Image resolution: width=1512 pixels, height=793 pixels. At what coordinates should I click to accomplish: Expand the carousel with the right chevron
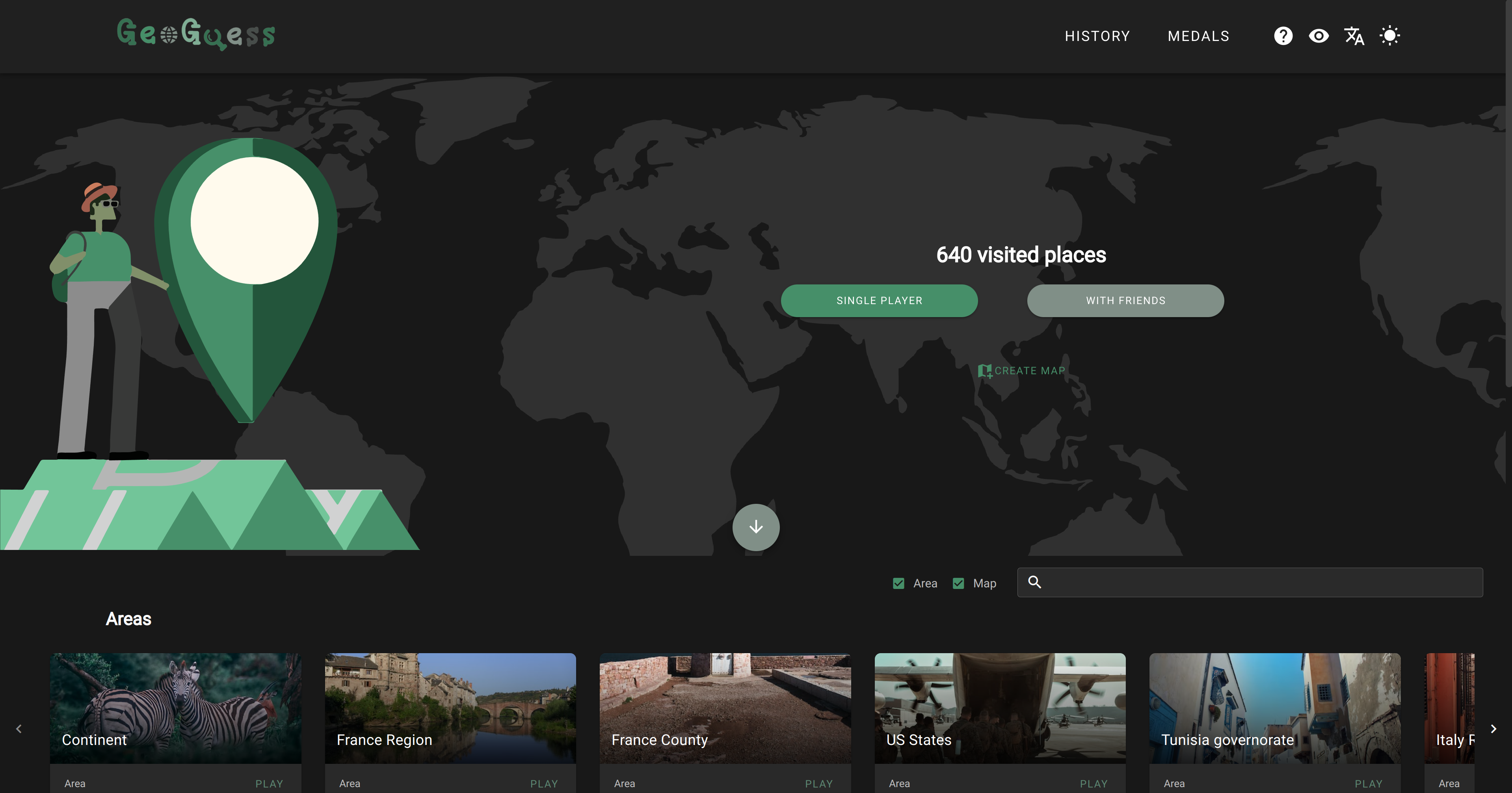click(1493, 728)
